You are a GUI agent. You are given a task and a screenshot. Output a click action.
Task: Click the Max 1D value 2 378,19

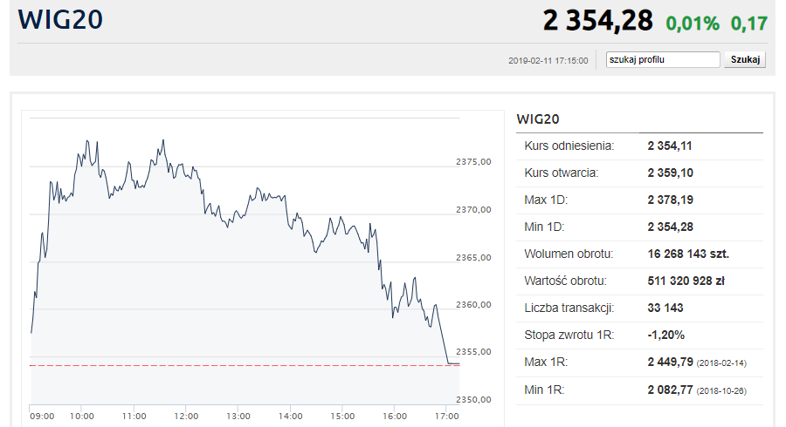click(670, 200)
